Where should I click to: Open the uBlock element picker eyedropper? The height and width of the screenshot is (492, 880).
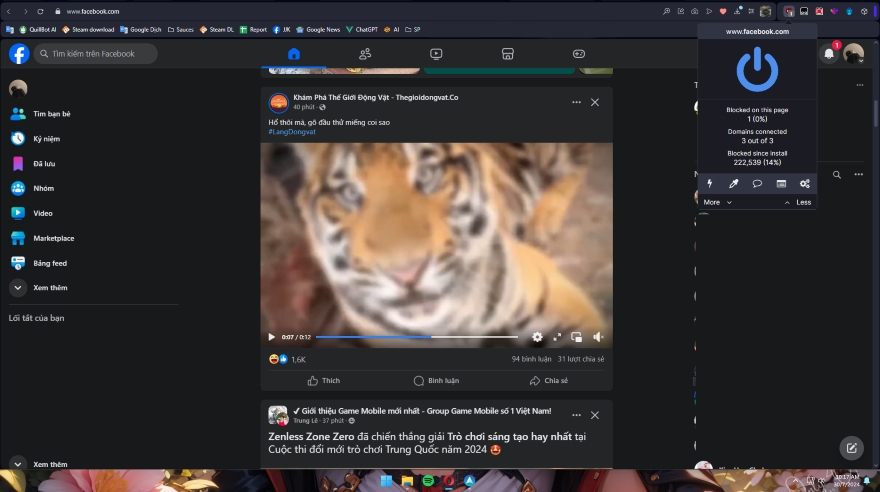pos(733,184)
